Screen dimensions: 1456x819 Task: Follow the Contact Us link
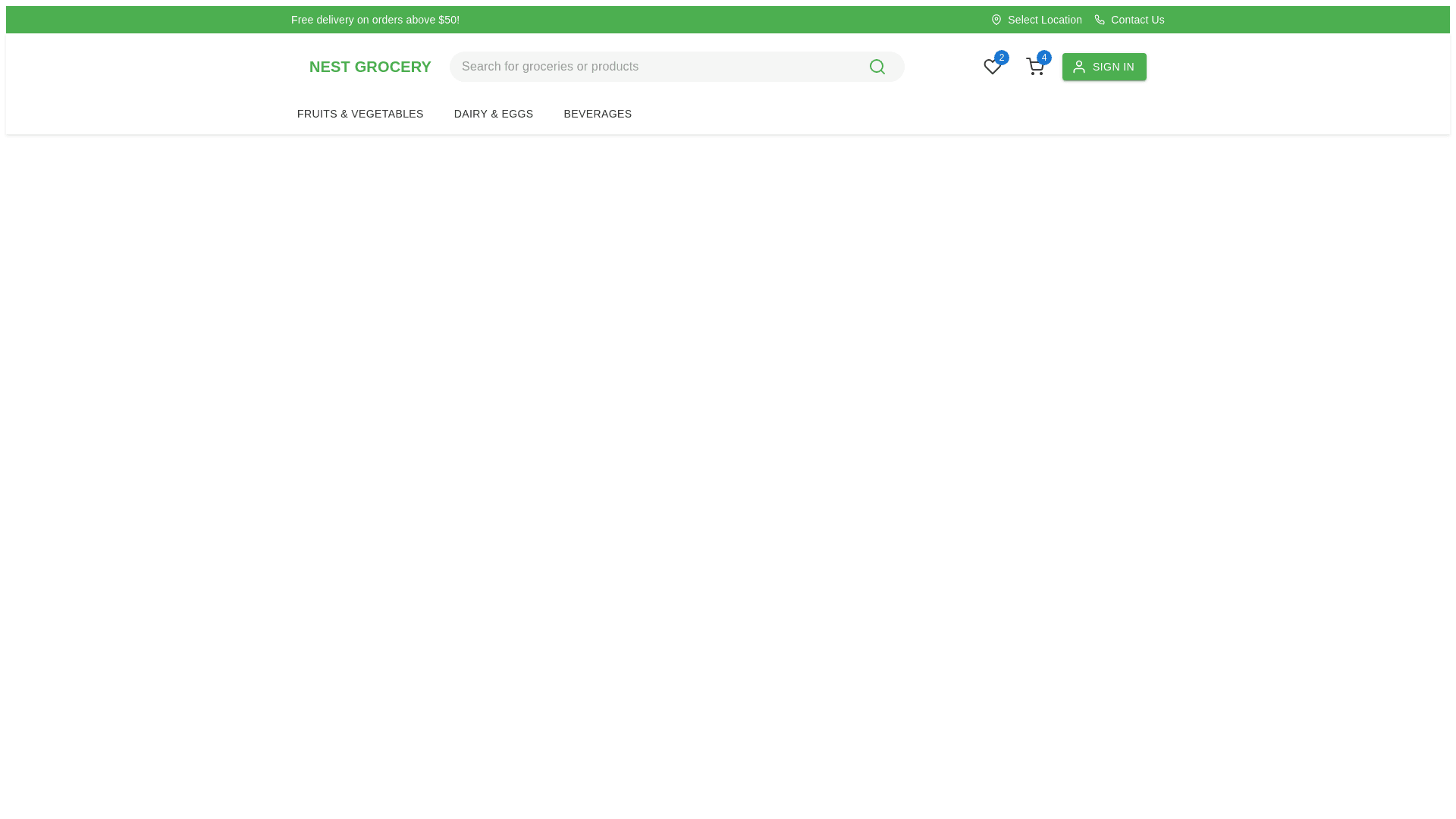[x=1137, y=20]
